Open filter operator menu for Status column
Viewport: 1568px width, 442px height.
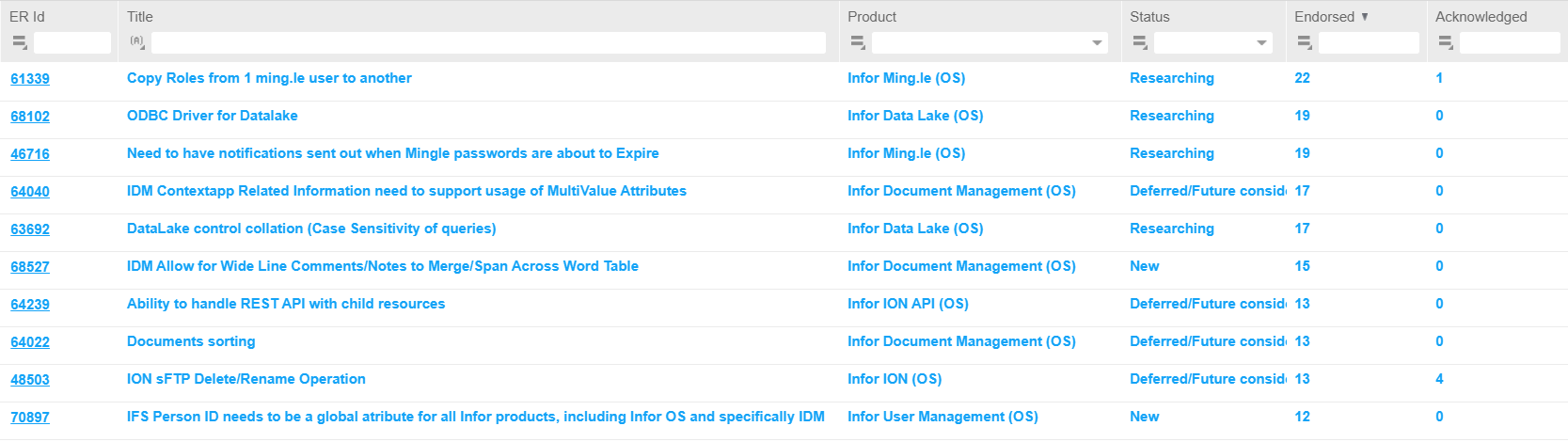click(x=1139, y=42)
